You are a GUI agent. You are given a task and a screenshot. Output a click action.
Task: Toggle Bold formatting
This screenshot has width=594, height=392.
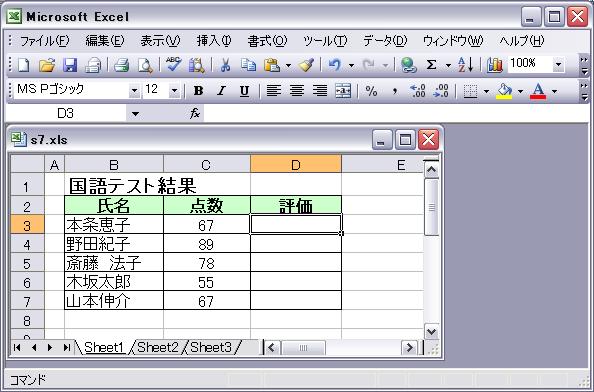[198, 91]
